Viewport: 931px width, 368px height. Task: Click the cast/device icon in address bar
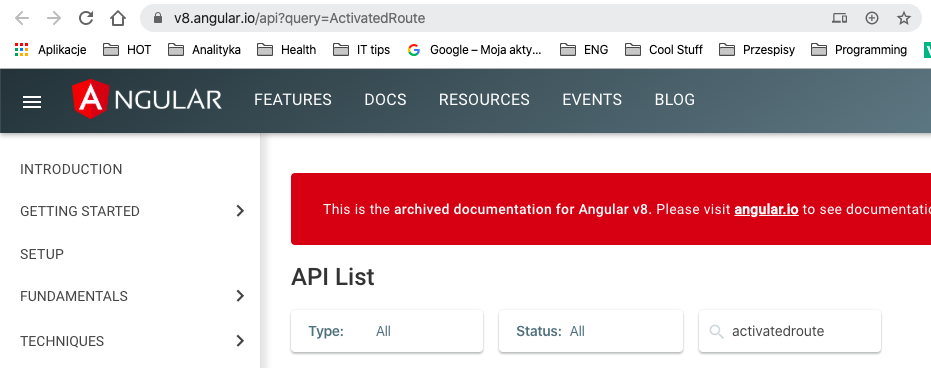[839, 18]
